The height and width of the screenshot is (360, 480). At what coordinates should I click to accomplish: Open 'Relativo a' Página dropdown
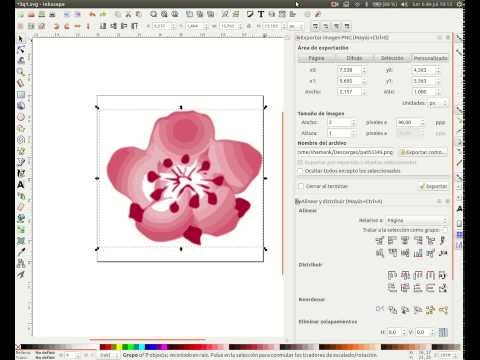[x=416, y=220]
